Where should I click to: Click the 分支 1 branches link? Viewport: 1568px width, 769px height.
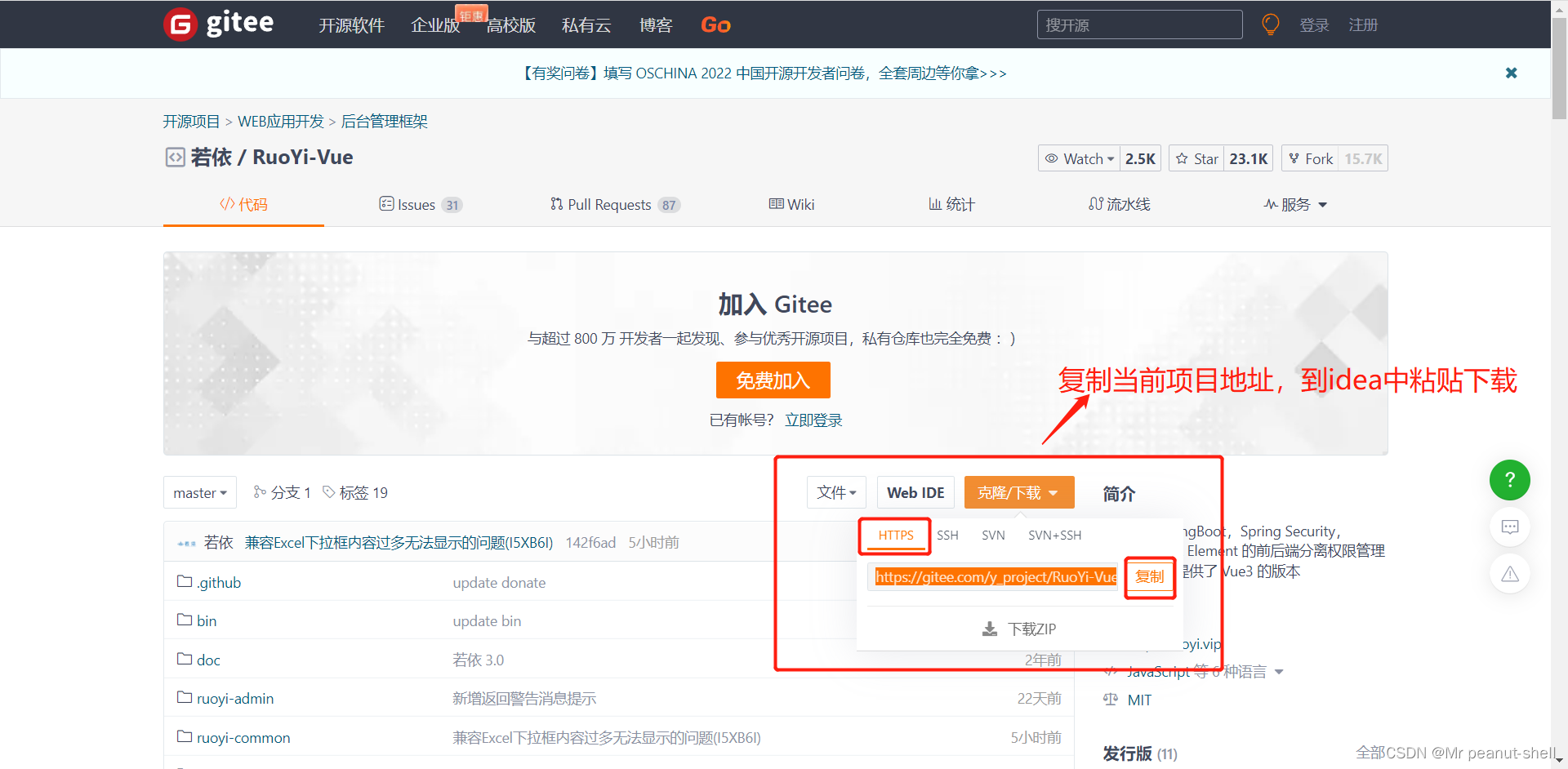pyautogui.click(x=282, y=492)
